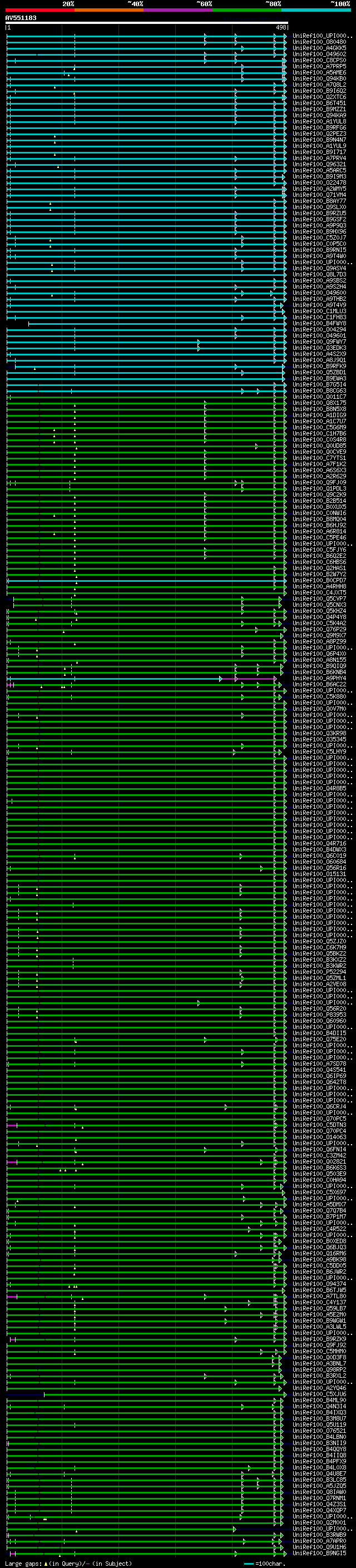Select row label UniRef100_A7TL80

(x=319, y=1296)
